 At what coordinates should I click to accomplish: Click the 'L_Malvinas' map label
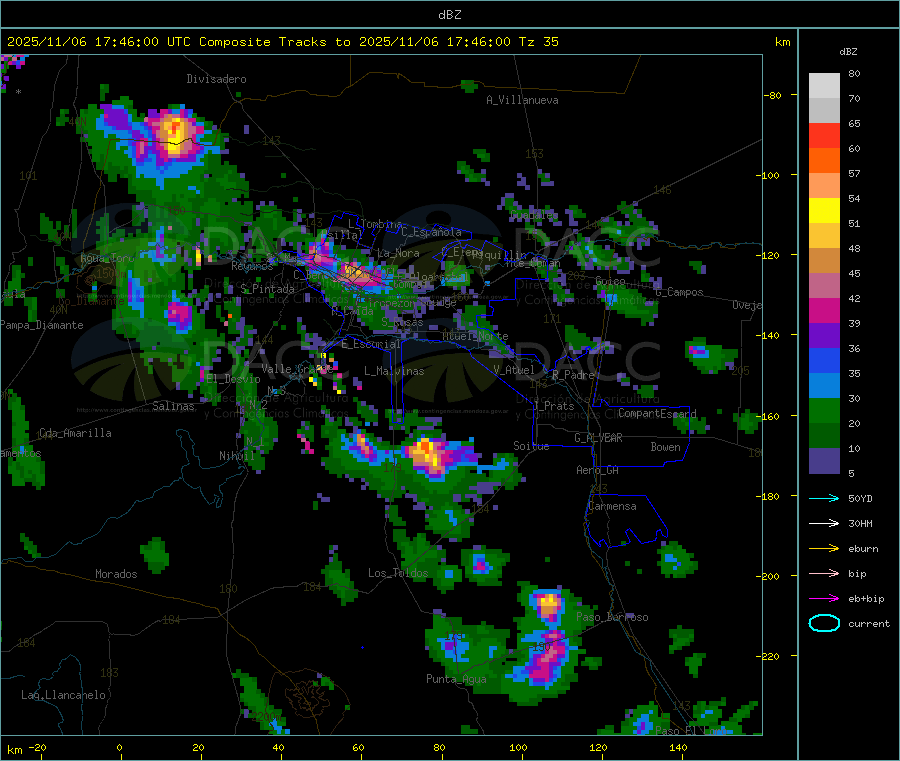394,371
